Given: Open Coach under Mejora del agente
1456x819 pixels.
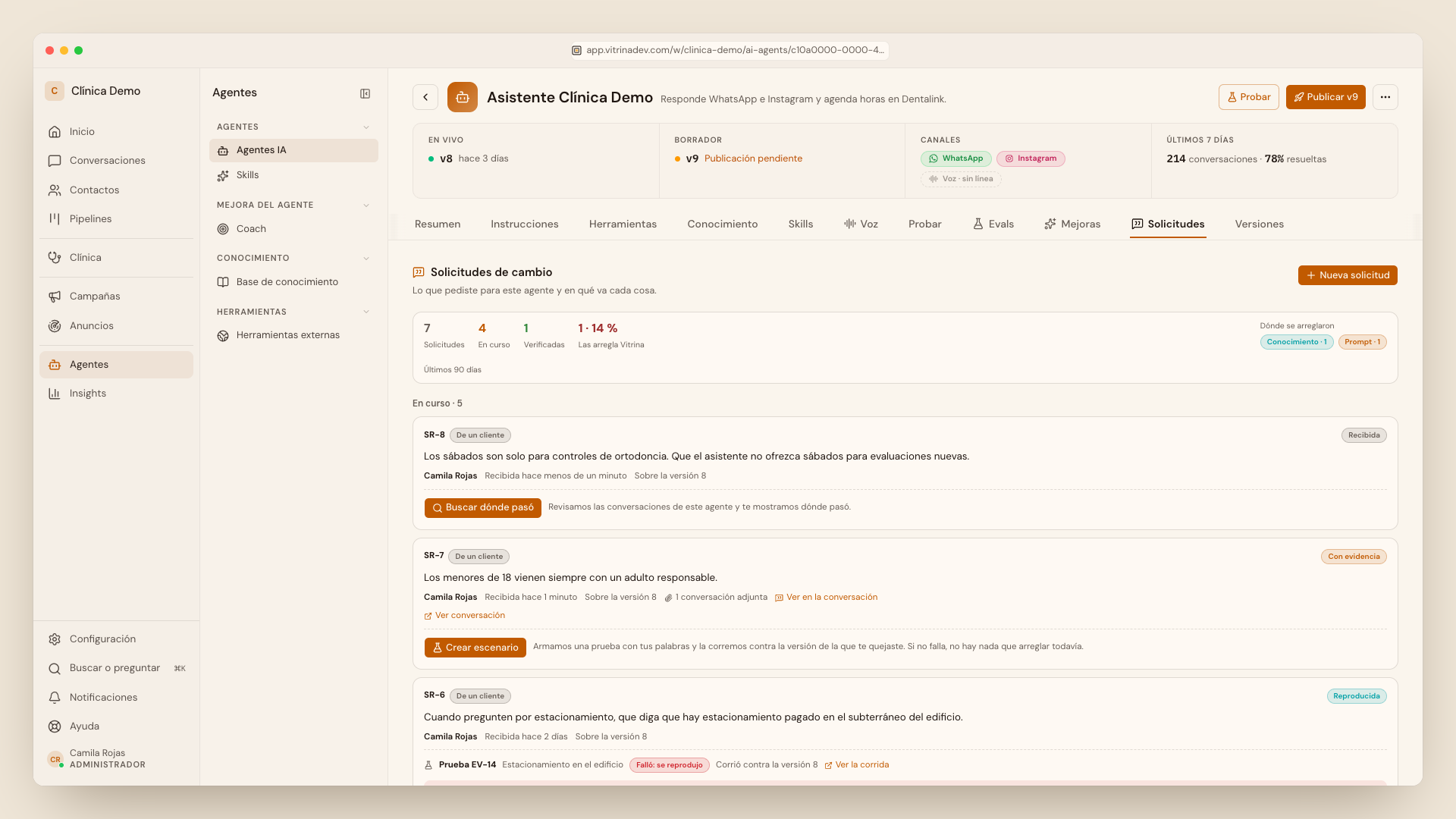Looking at the screenshot, I should (x=293, y=229).
